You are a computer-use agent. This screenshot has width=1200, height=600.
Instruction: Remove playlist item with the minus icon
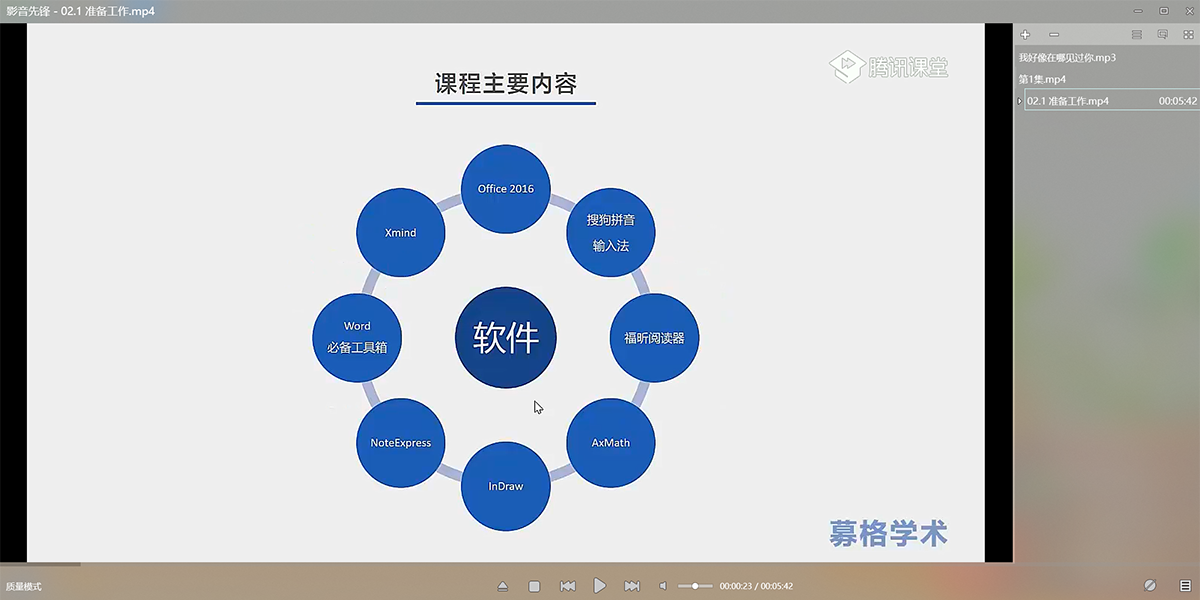tap(1054, 35)
